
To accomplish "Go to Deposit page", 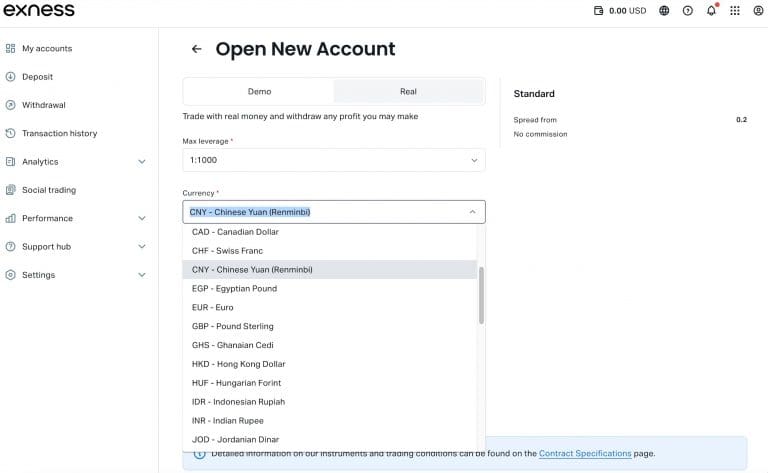I will 37,77.
